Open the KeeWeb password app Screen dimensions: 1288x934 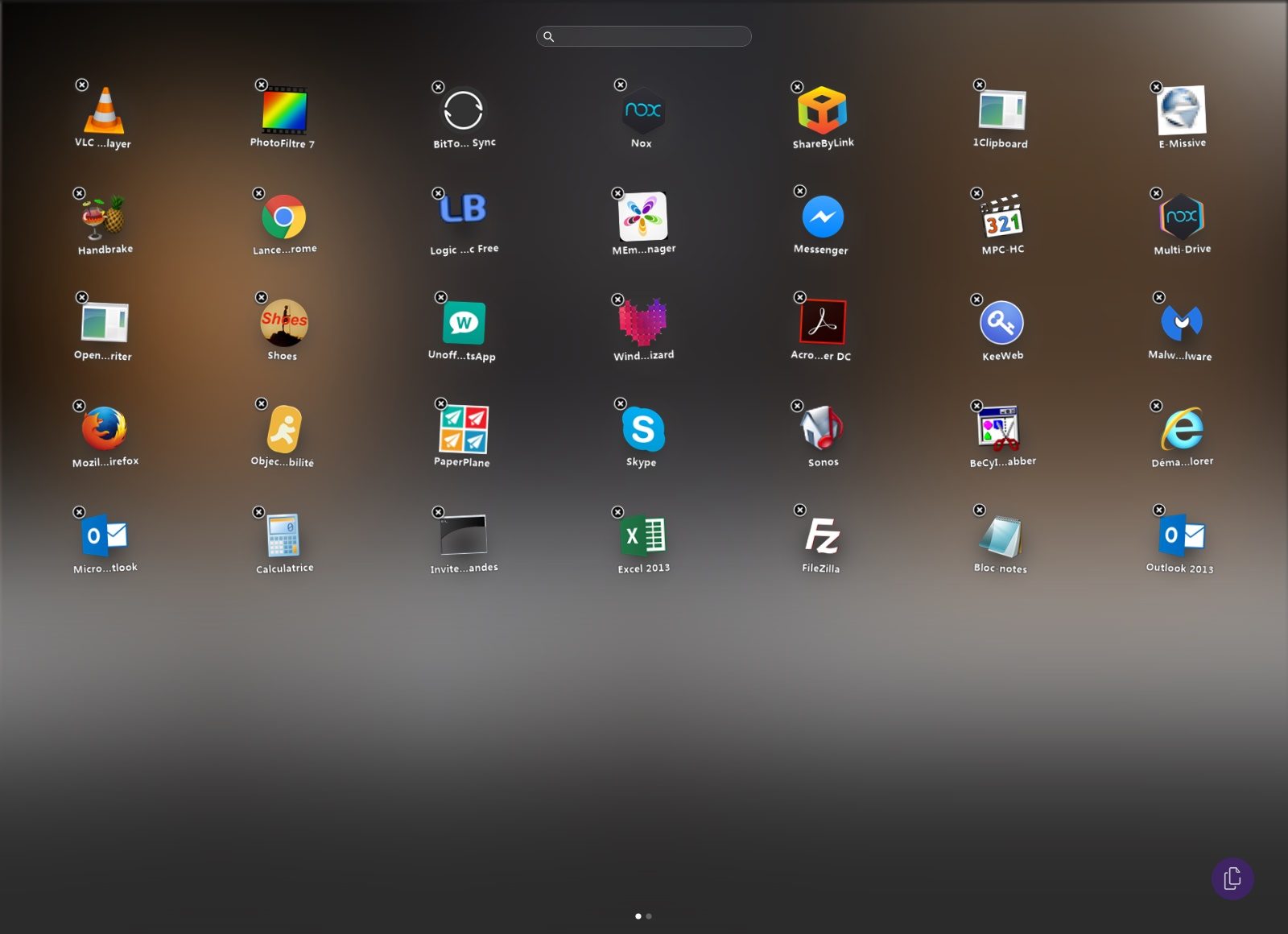pyautogui.click(x=1001, y=323)
